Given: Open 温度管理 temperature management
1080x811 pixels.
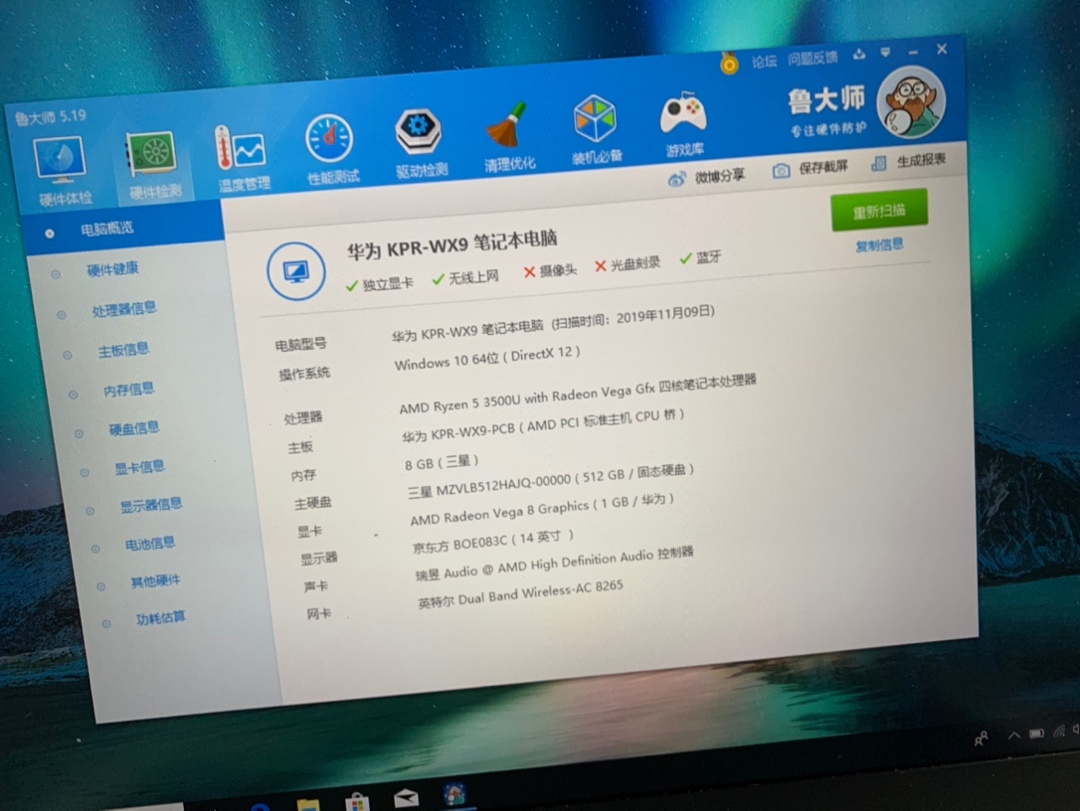Looking at the screenshot, I should click(x=241, y=158).
